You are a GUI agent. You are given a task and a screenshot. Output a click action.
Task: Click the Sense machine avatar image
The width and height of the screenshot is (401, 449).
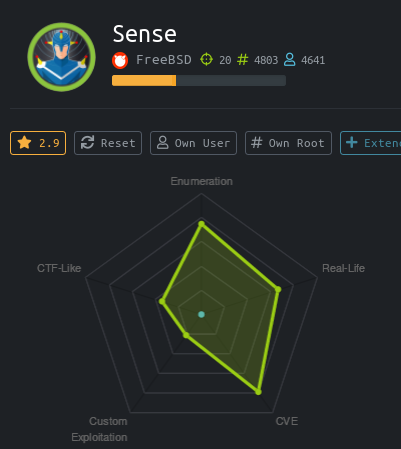click(62, 57)
